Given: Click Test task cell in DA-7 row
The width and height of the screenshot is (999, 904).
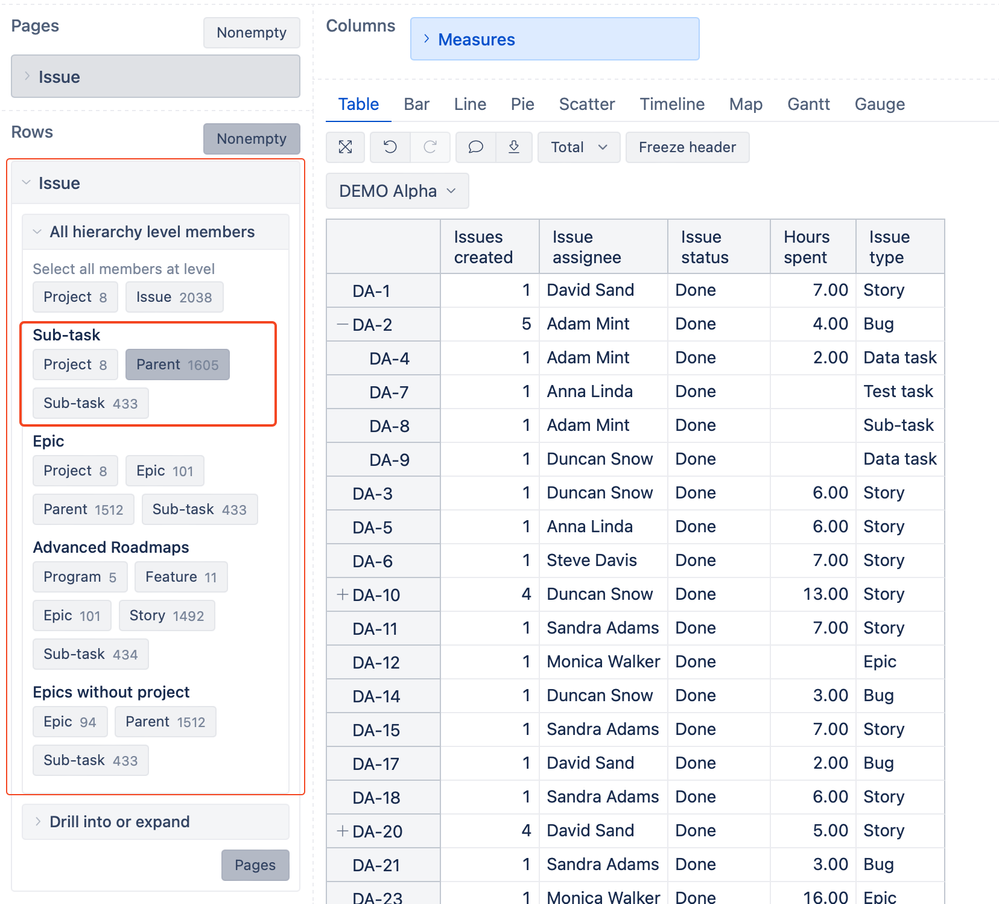Looking at the screenshot, I should click(900, 392).
